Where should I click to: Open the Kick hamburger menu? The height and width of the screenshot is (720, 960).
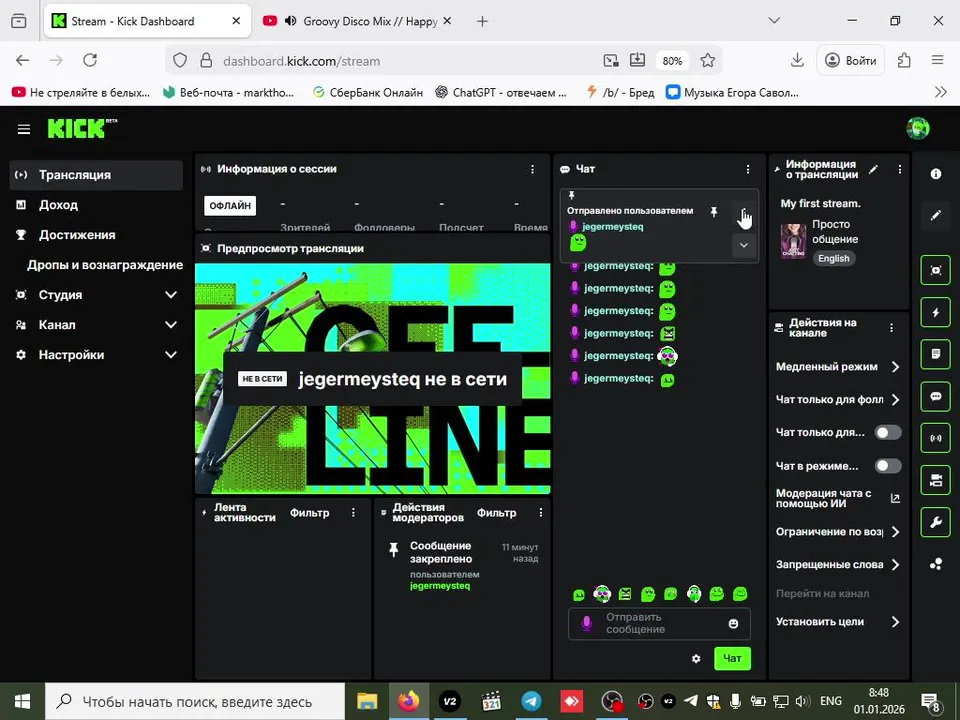(24, 129)
